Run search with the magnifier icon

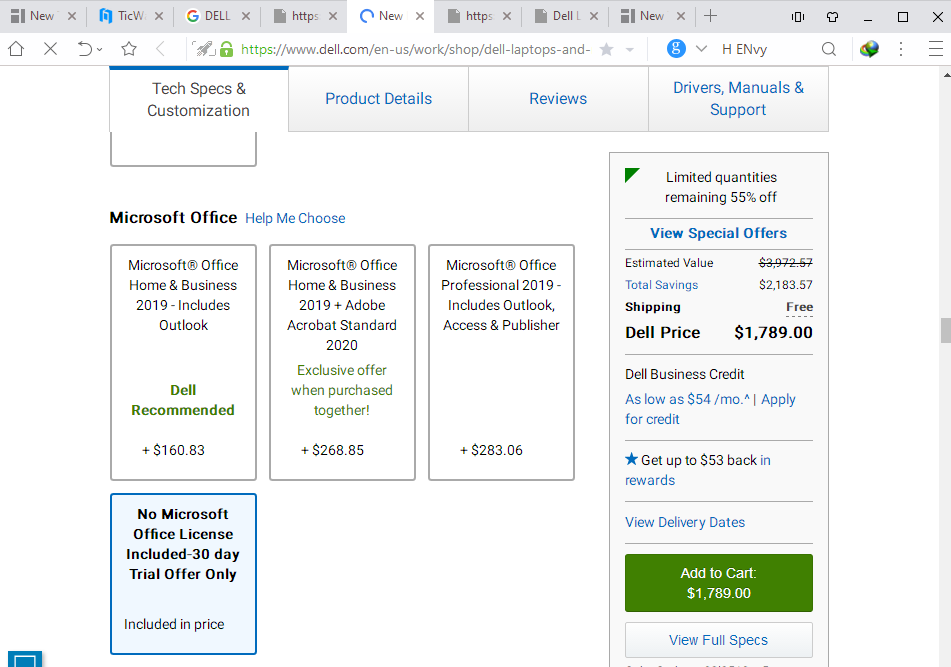coord(828,49)
